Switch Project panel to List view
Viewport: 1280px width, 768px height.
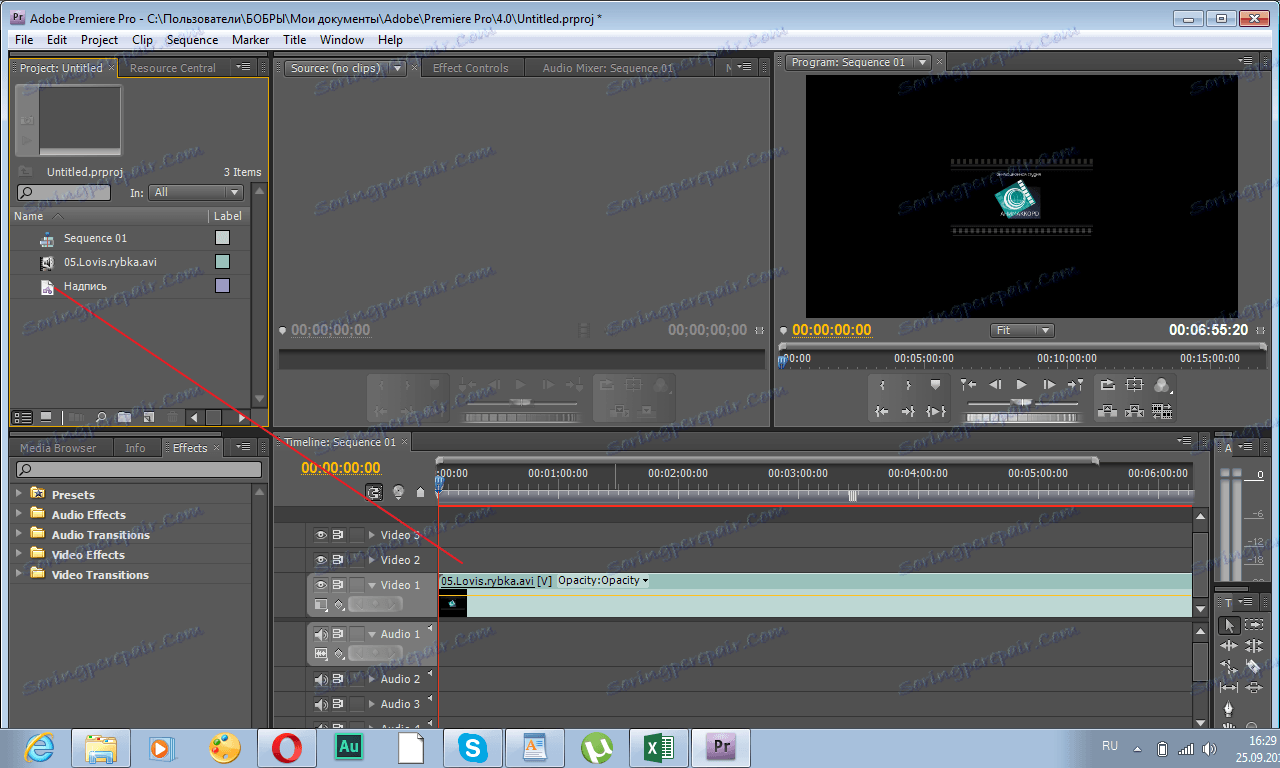click(x=22, y=417)
